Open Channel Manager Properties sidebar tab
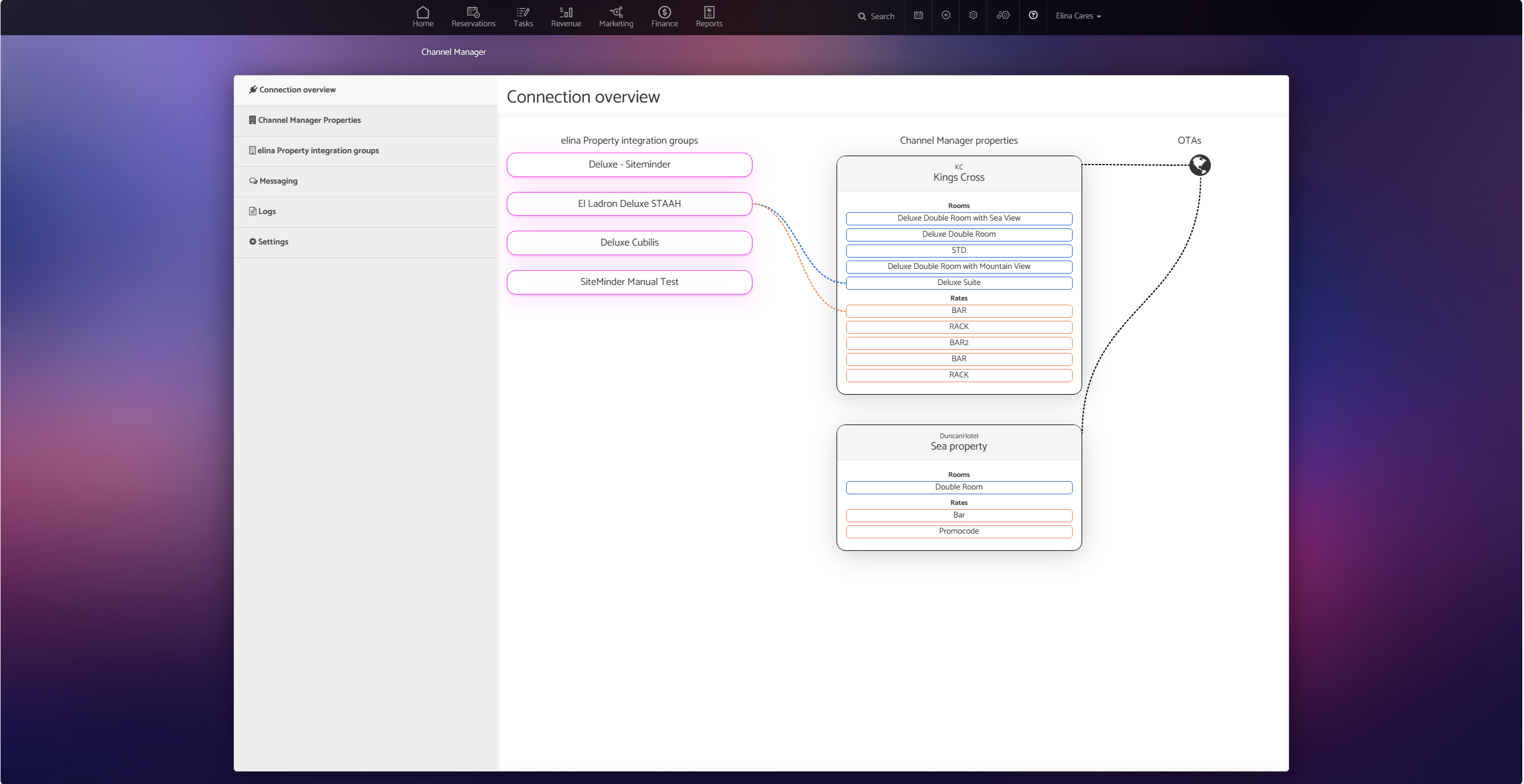This screenshot has width=1524, height=784. [x=309, y=120]
